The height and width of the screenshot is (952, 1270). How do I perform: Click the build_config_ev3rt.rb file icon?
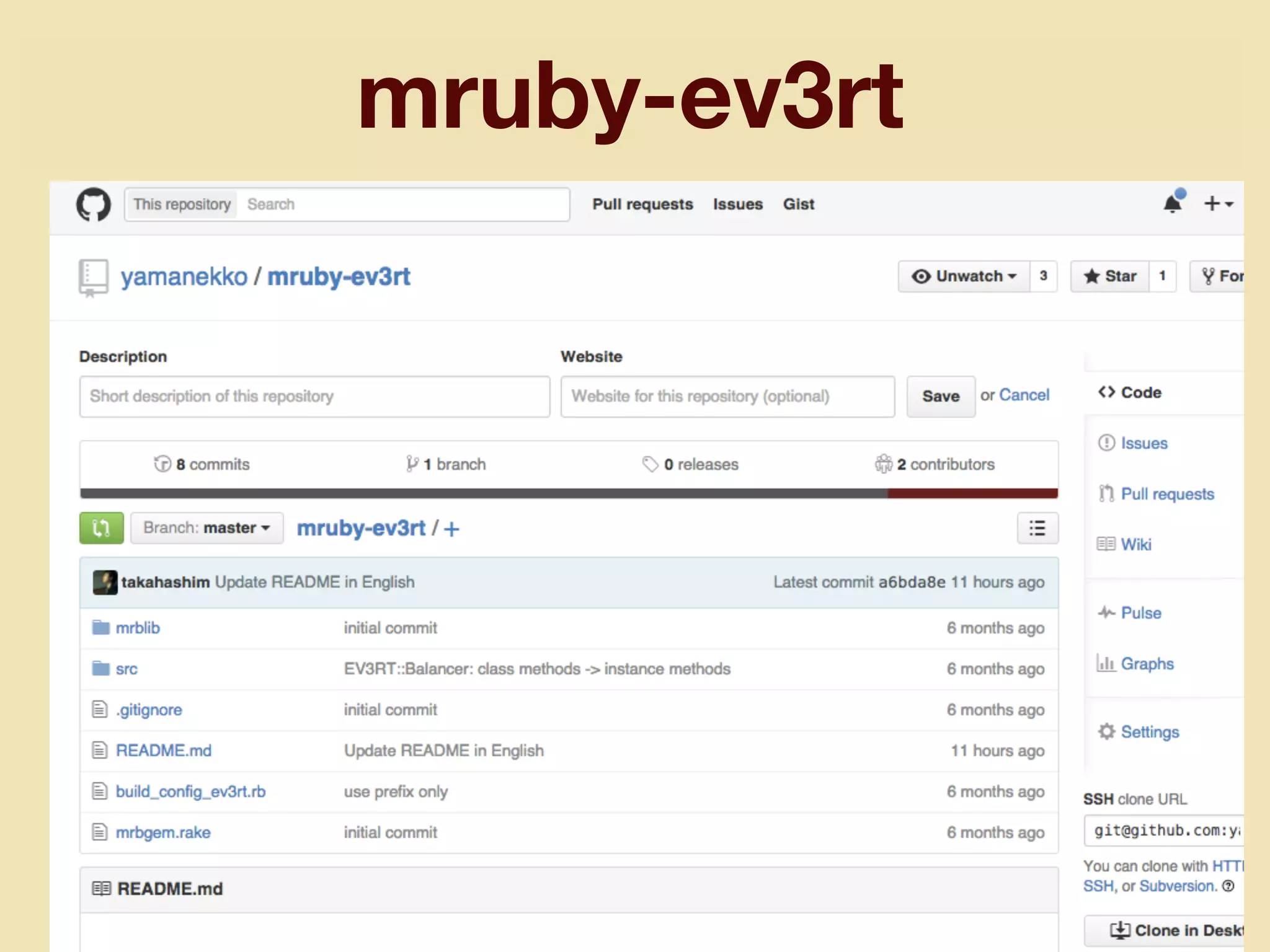tap(99, 791)
